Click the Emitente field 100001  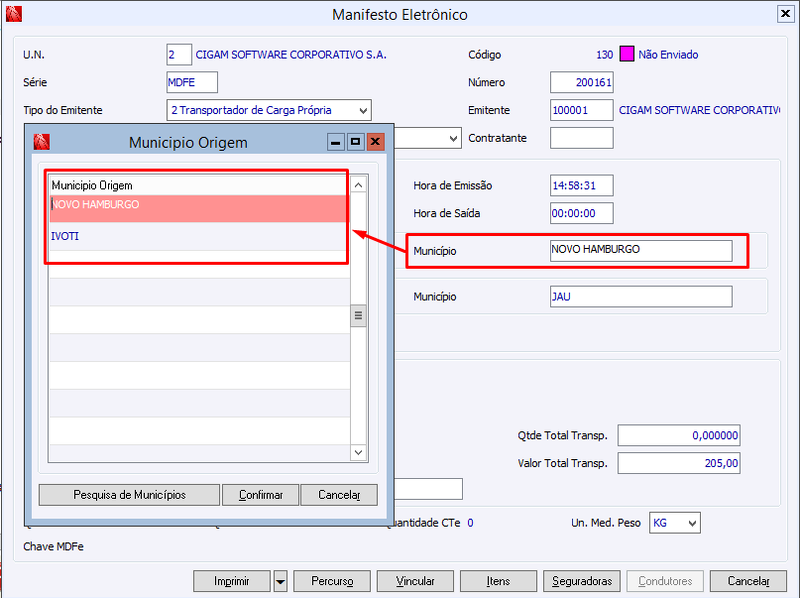pos(582,110)
